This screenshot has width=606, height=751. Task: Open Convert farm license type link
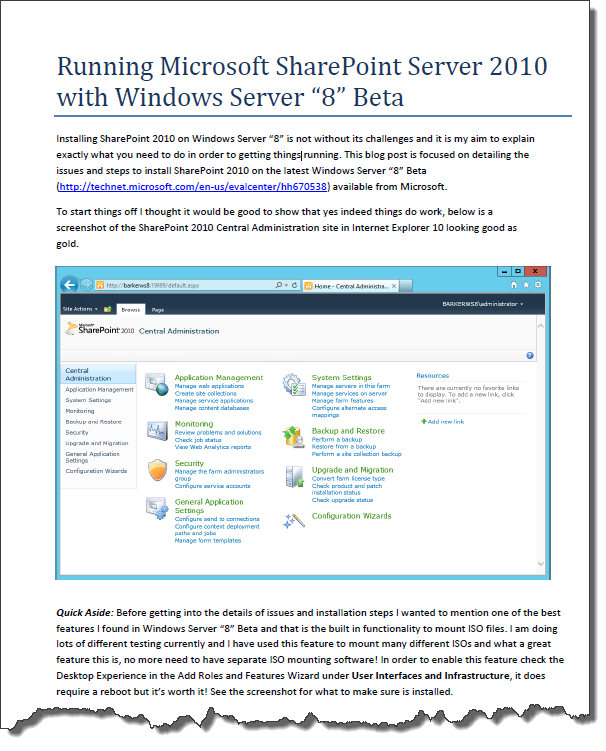coord(348,478)
